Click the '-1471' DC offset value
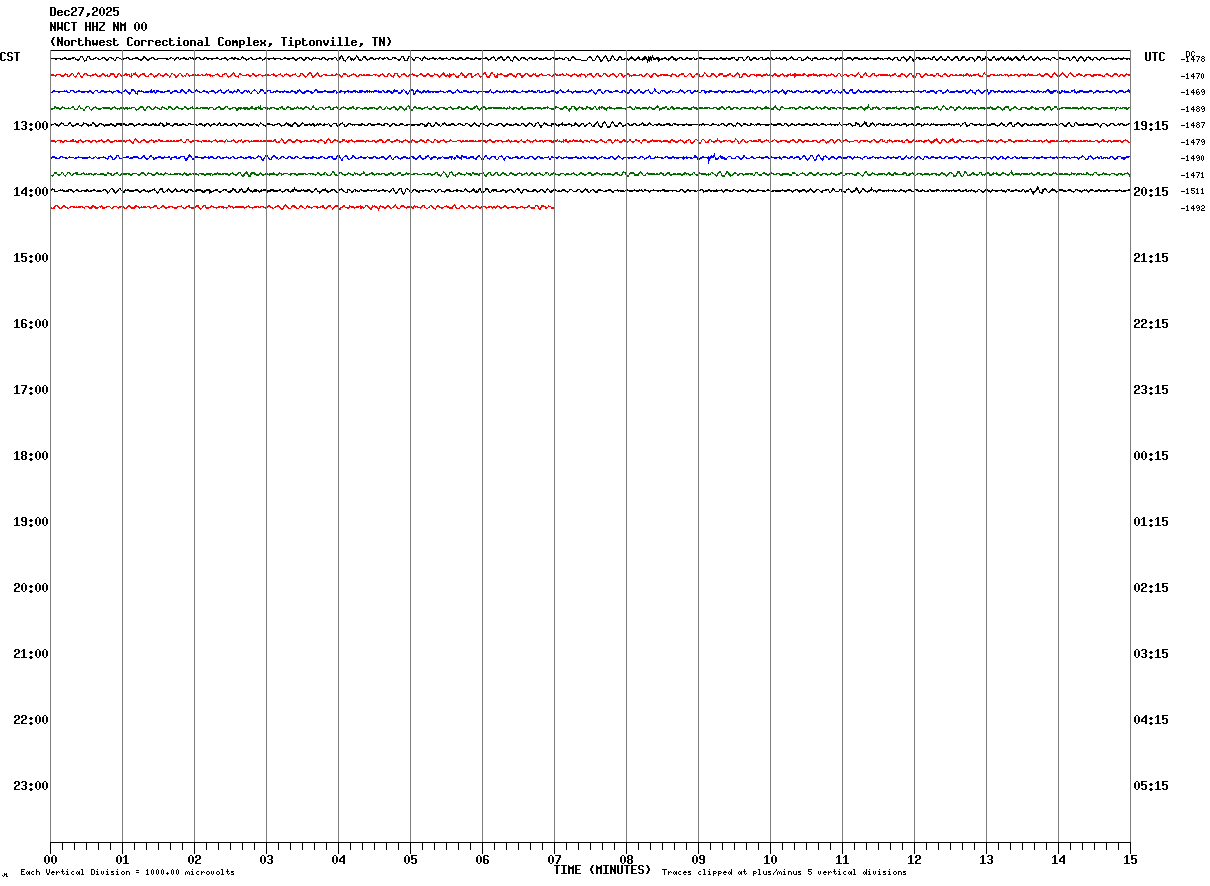Screen dimensions: 1210x886 (x=1193, y=175)
